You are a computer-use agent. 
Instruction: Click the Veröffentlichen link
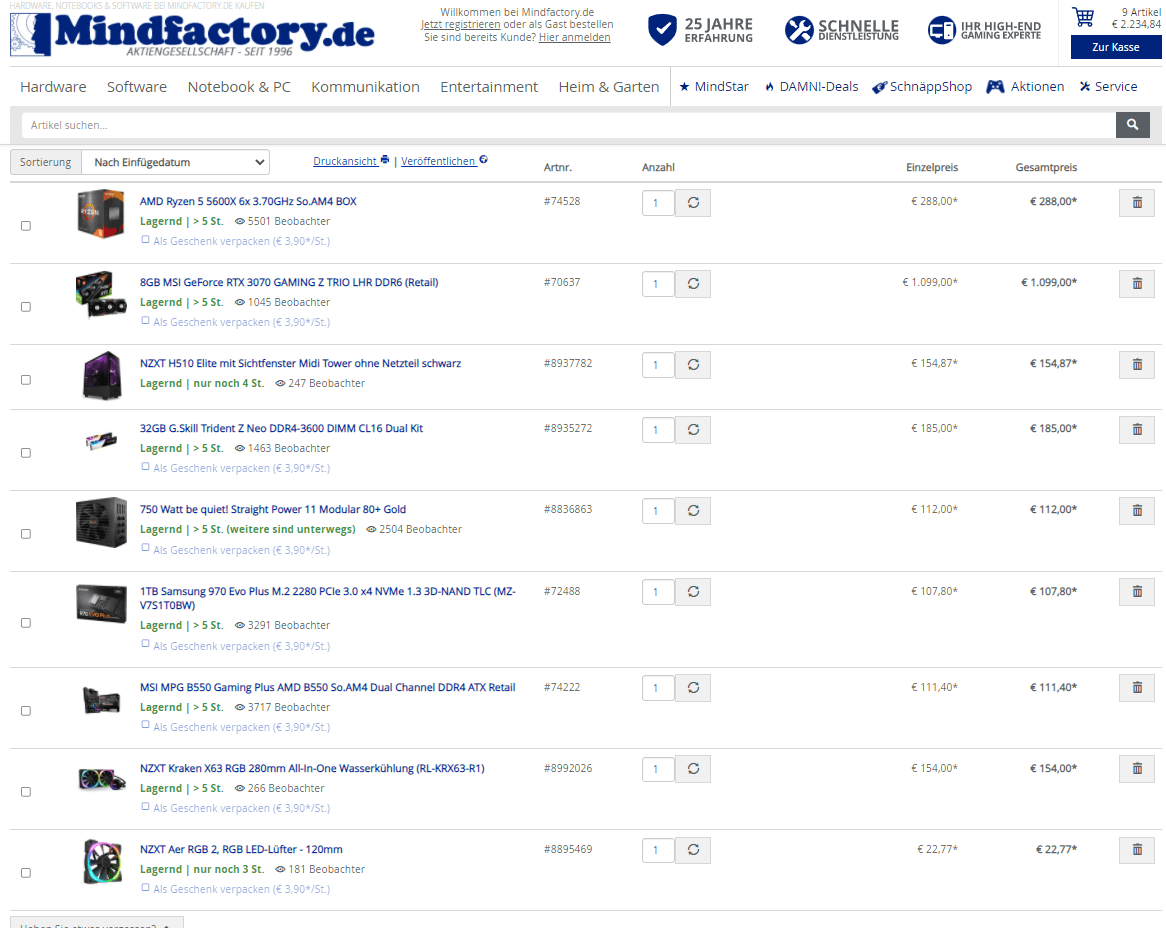coord(444,161)
